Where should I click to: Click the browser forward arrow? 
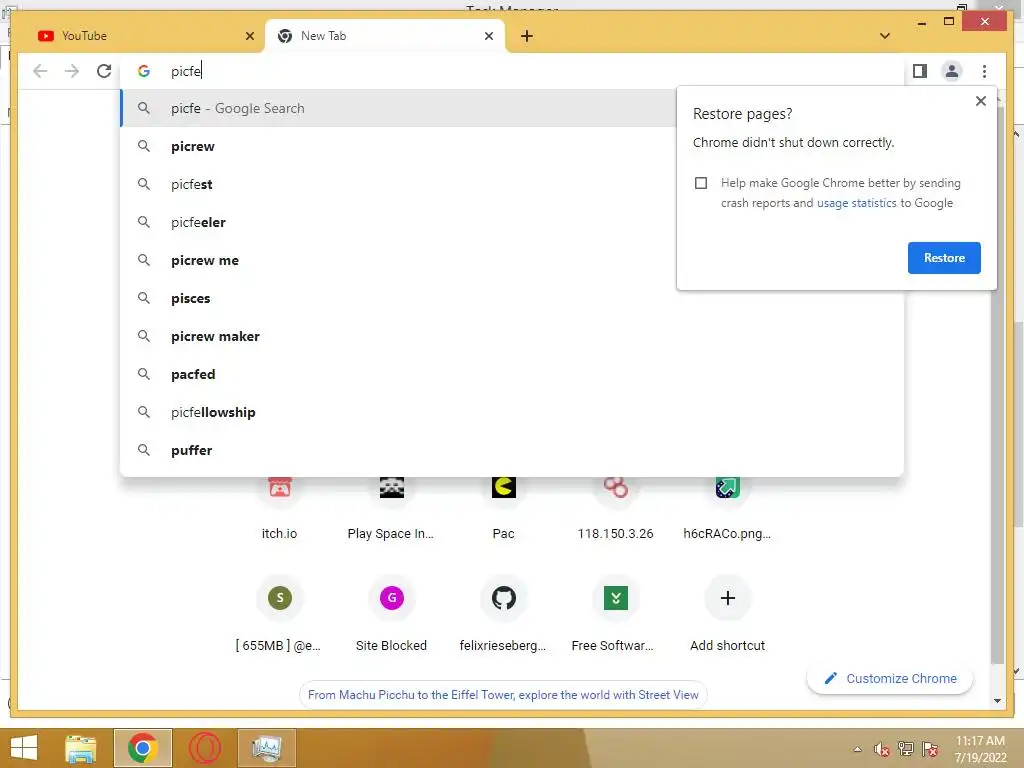tap(72, 71)
